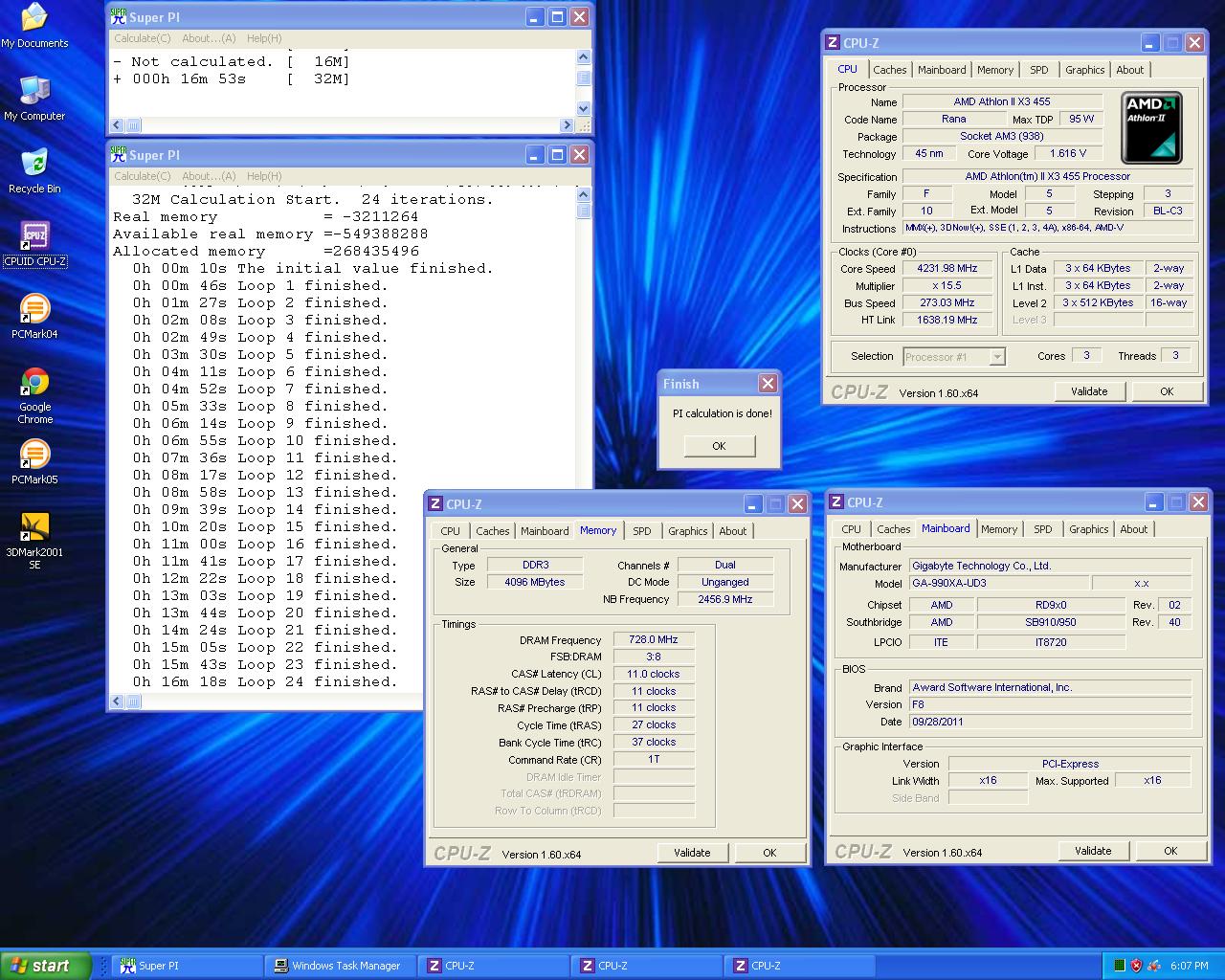The height and width of the screenshot is (980, 1225).
Task: Minimize the CPU-Z Memory window
Action: [752, 504]
